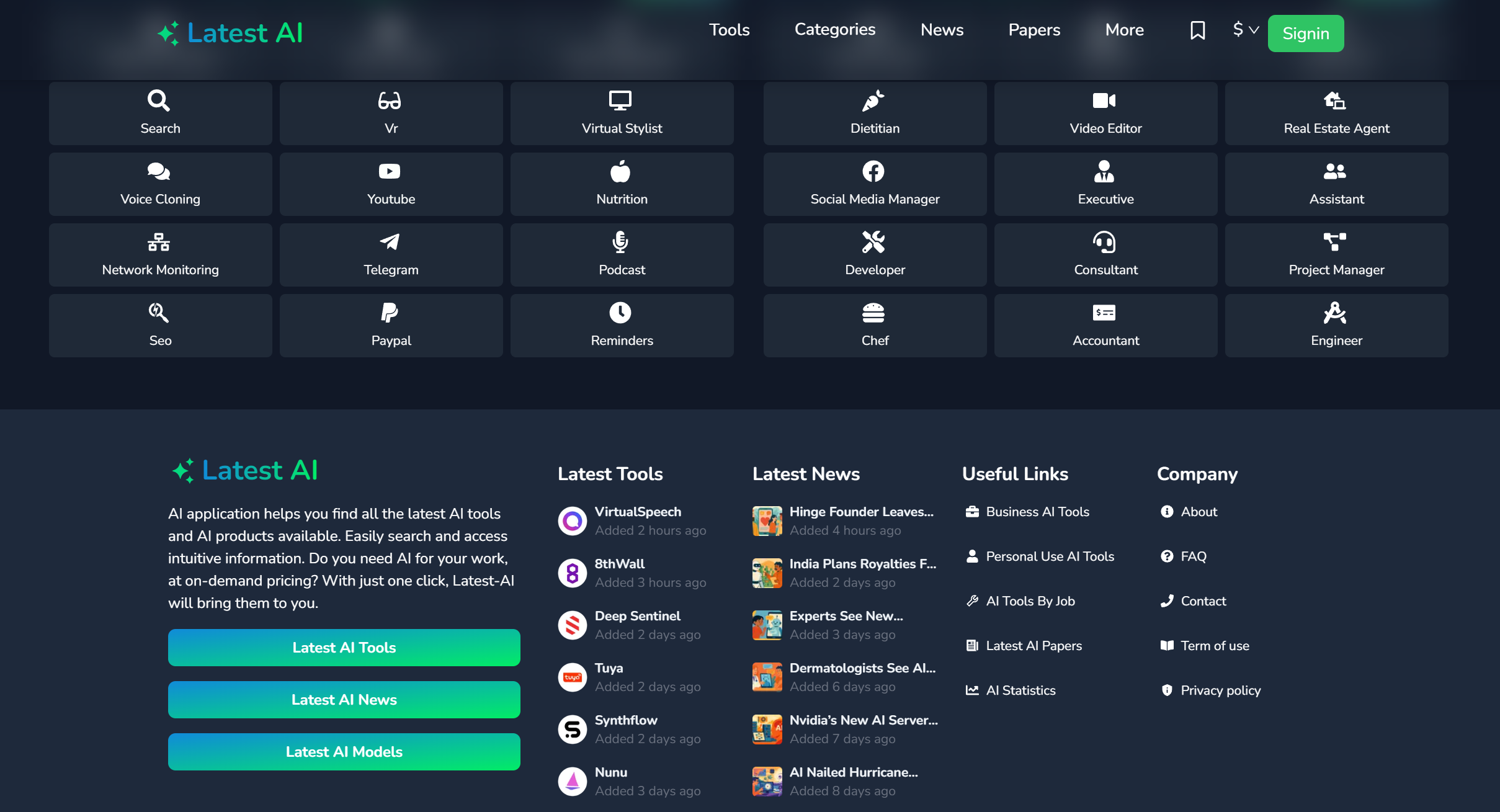The image size is (1500, 812).
Task: Open the Tools menu
Action: pos(729,30)
